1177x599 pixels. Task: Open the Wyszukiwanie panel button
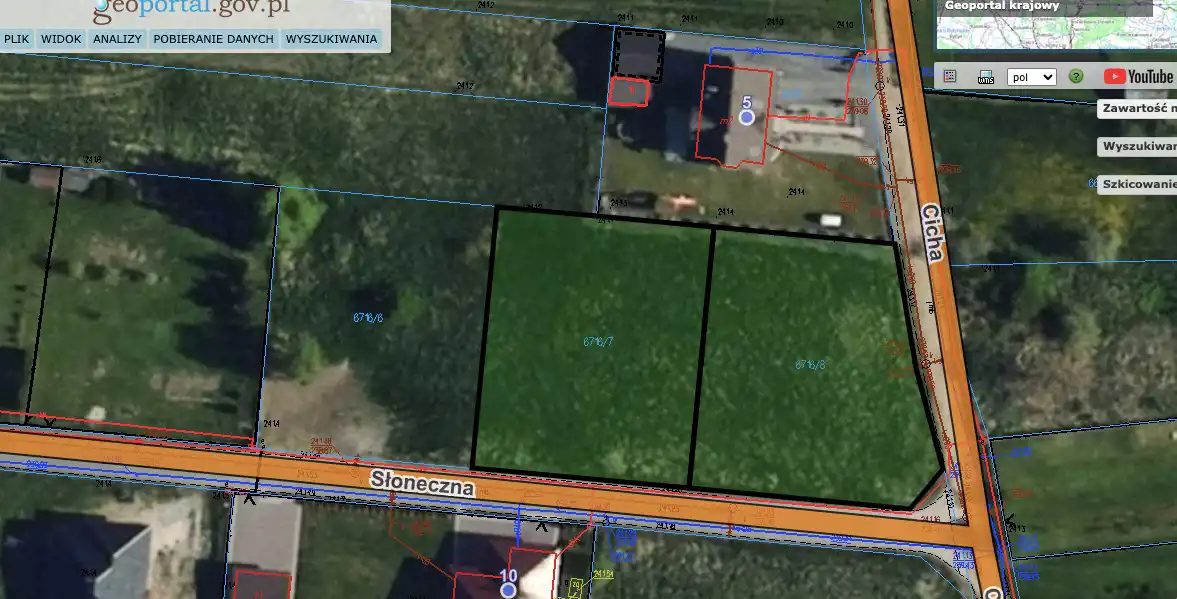(x=1137, y=146)
